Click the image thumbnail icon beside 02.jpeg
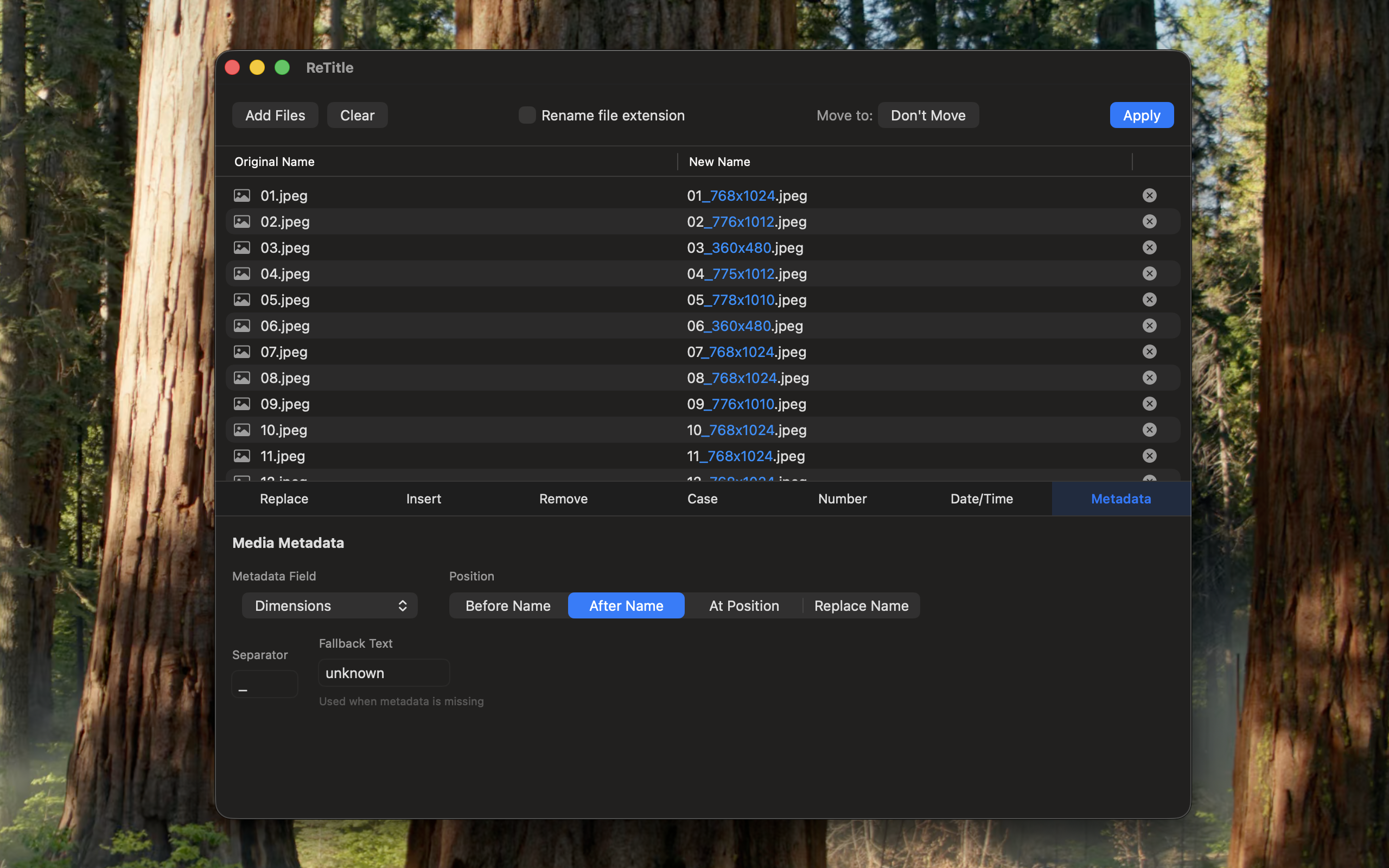The height and width of the screenshot is (868, 1389). [242, 221]
